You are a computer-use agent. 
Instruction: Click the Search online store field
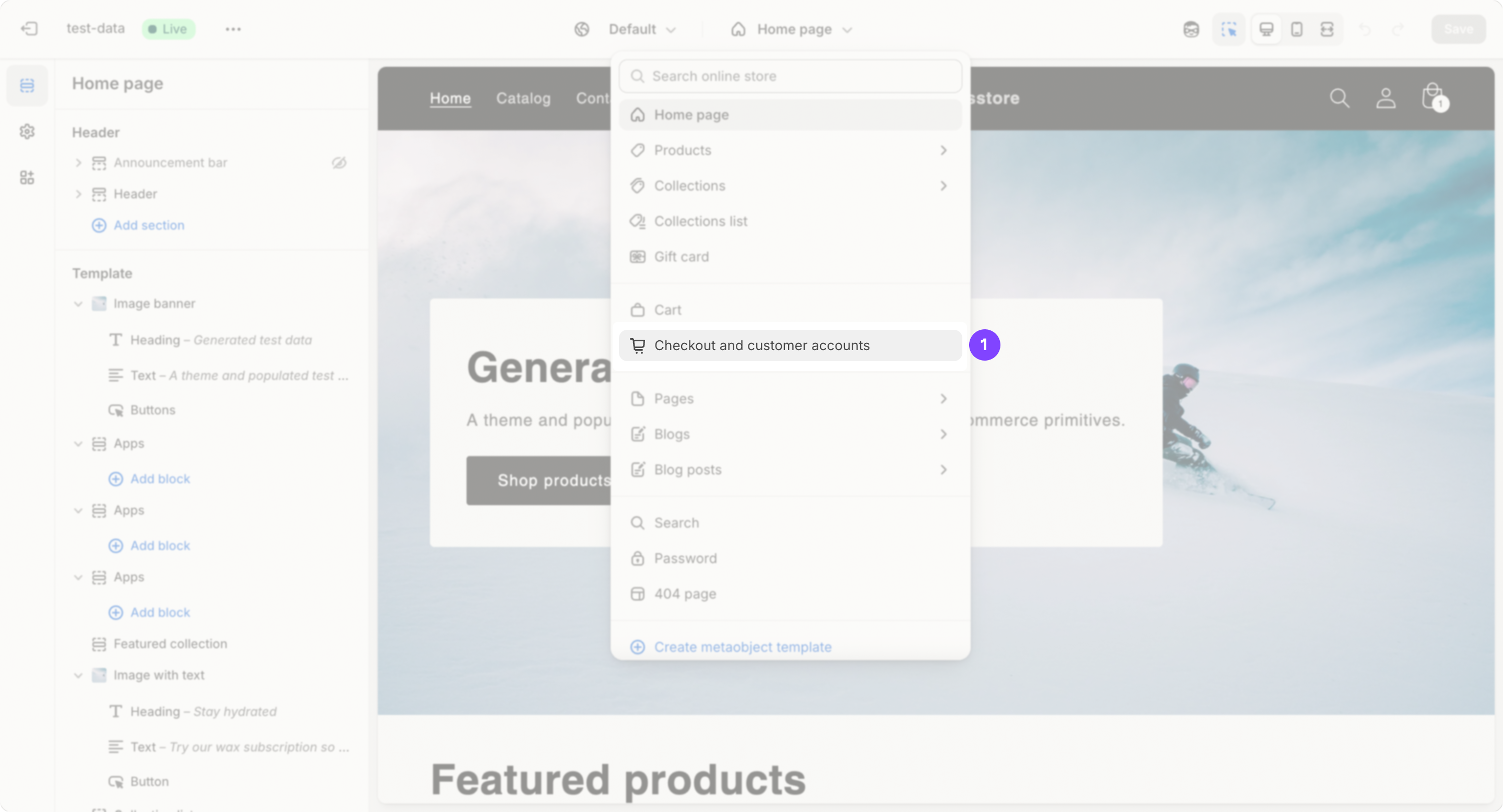point(790,76)
